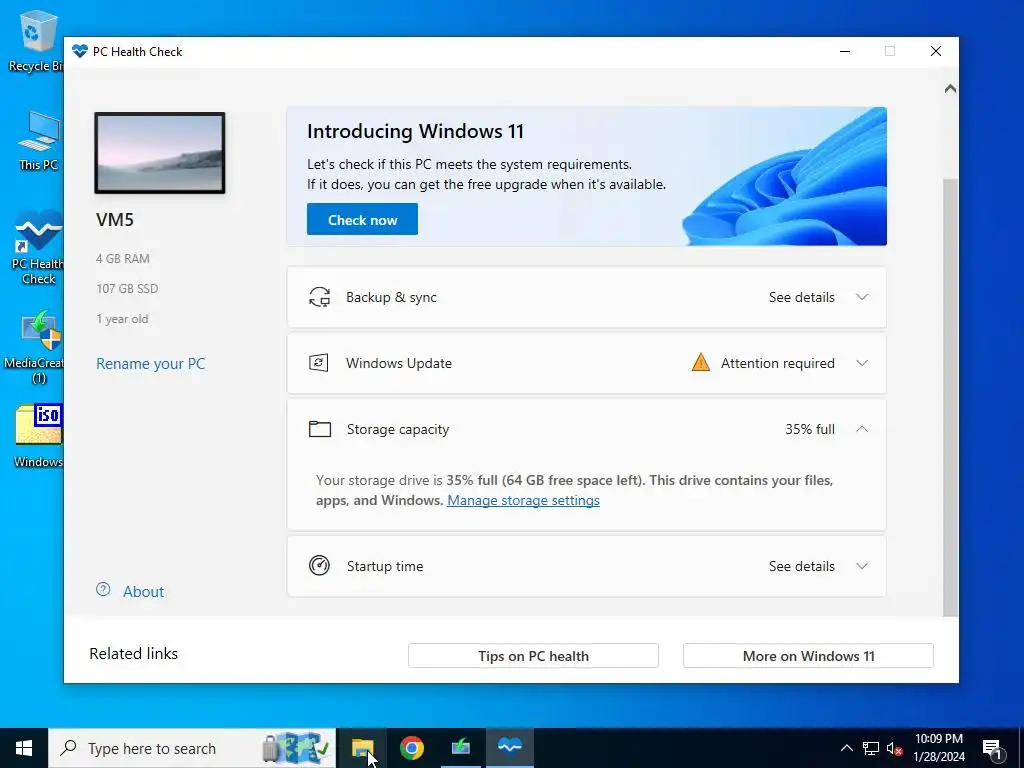Expand the Windows Update section
This screenshot has height=768, width=1024.
click(x=862, y=363)
